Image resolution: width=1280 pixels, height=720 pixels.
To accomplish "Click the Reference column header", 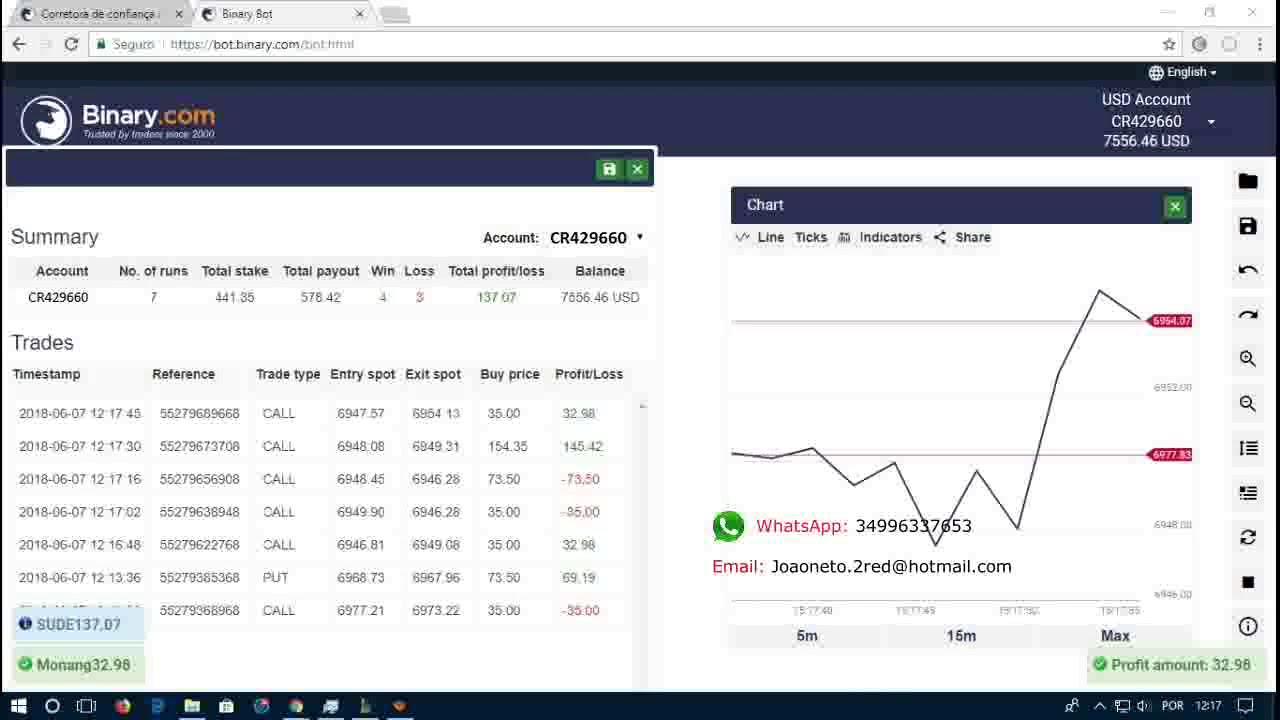I will click(183, 374).
